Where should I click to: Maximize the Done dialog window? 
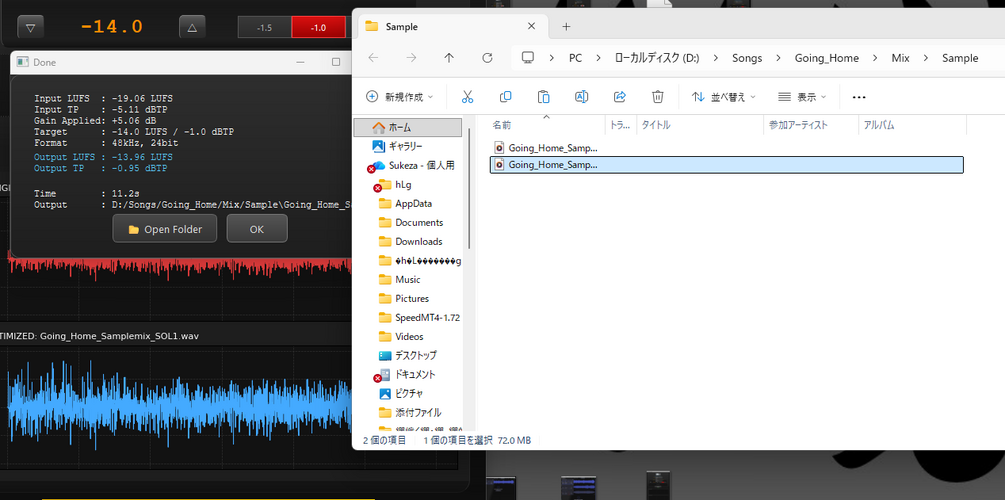[335, 62]
